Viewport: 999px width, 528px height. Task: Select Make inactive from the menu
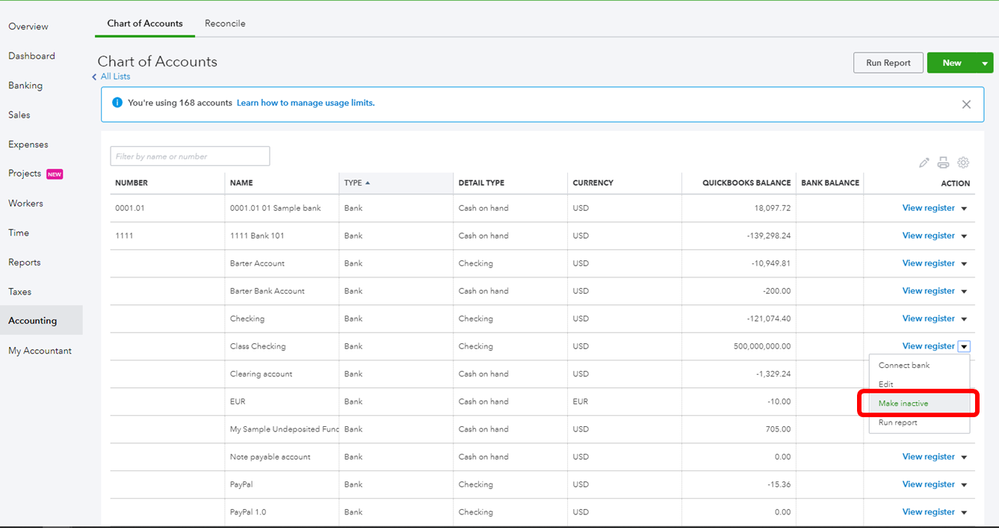click(x=903, y=403)
